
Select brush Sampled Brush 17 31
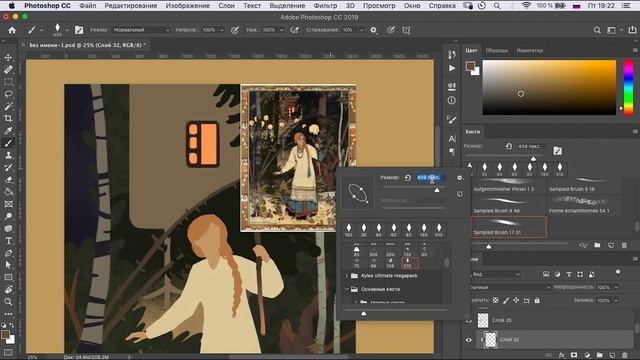[x=509, y=227]
